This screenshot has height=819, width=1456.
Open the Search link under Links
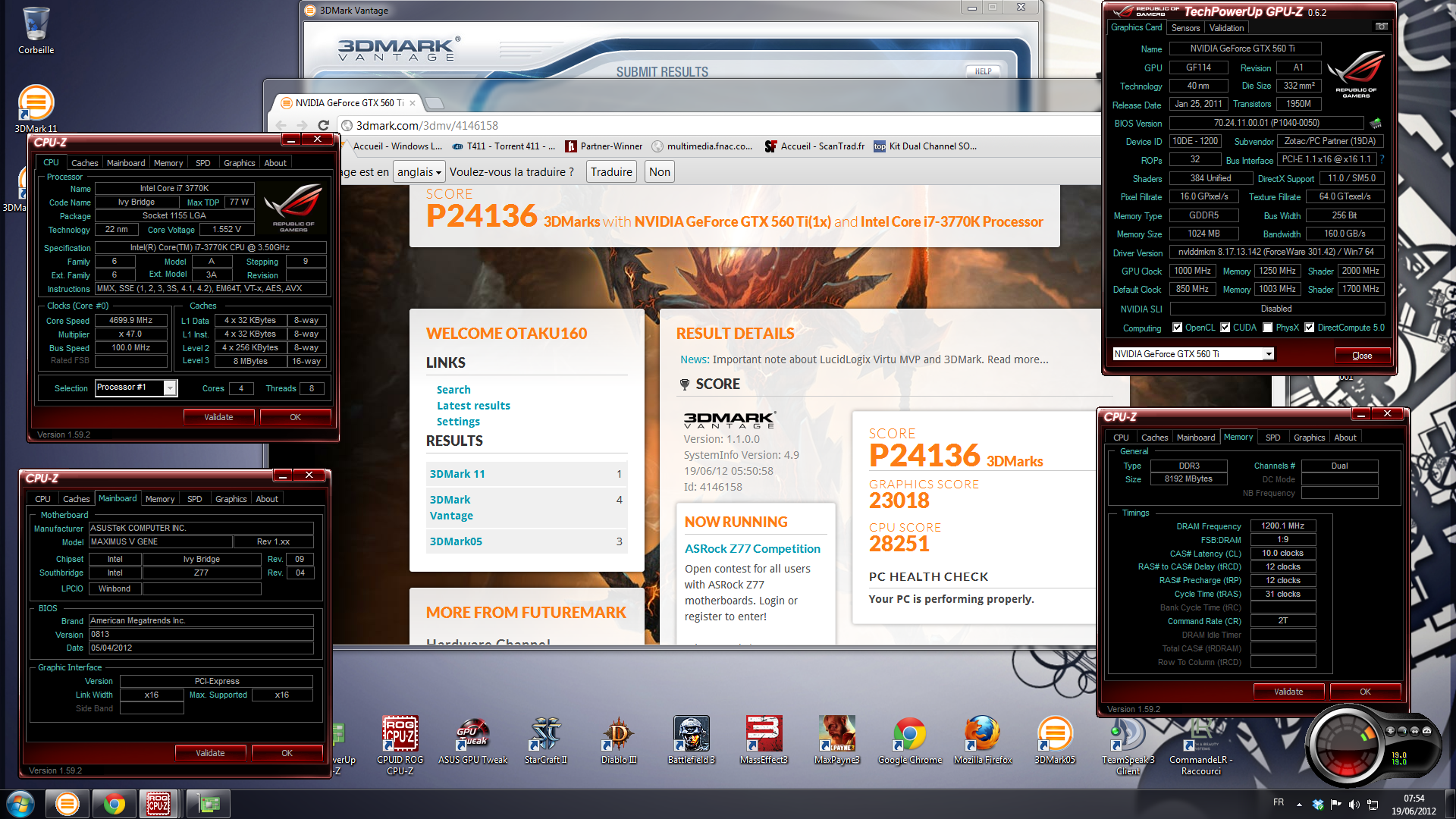(453, 390)
